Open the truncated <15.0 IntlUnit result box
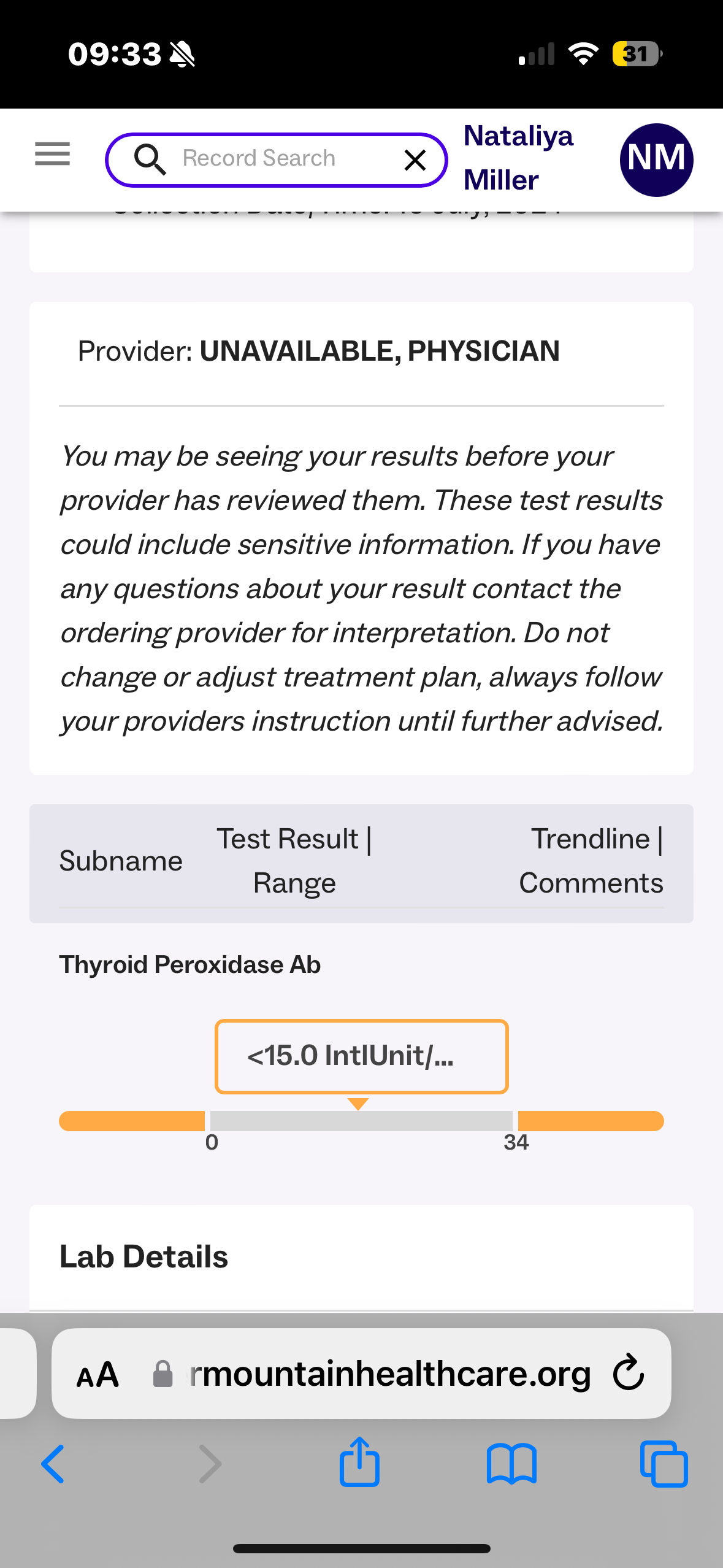 [x=361, y=1056]
